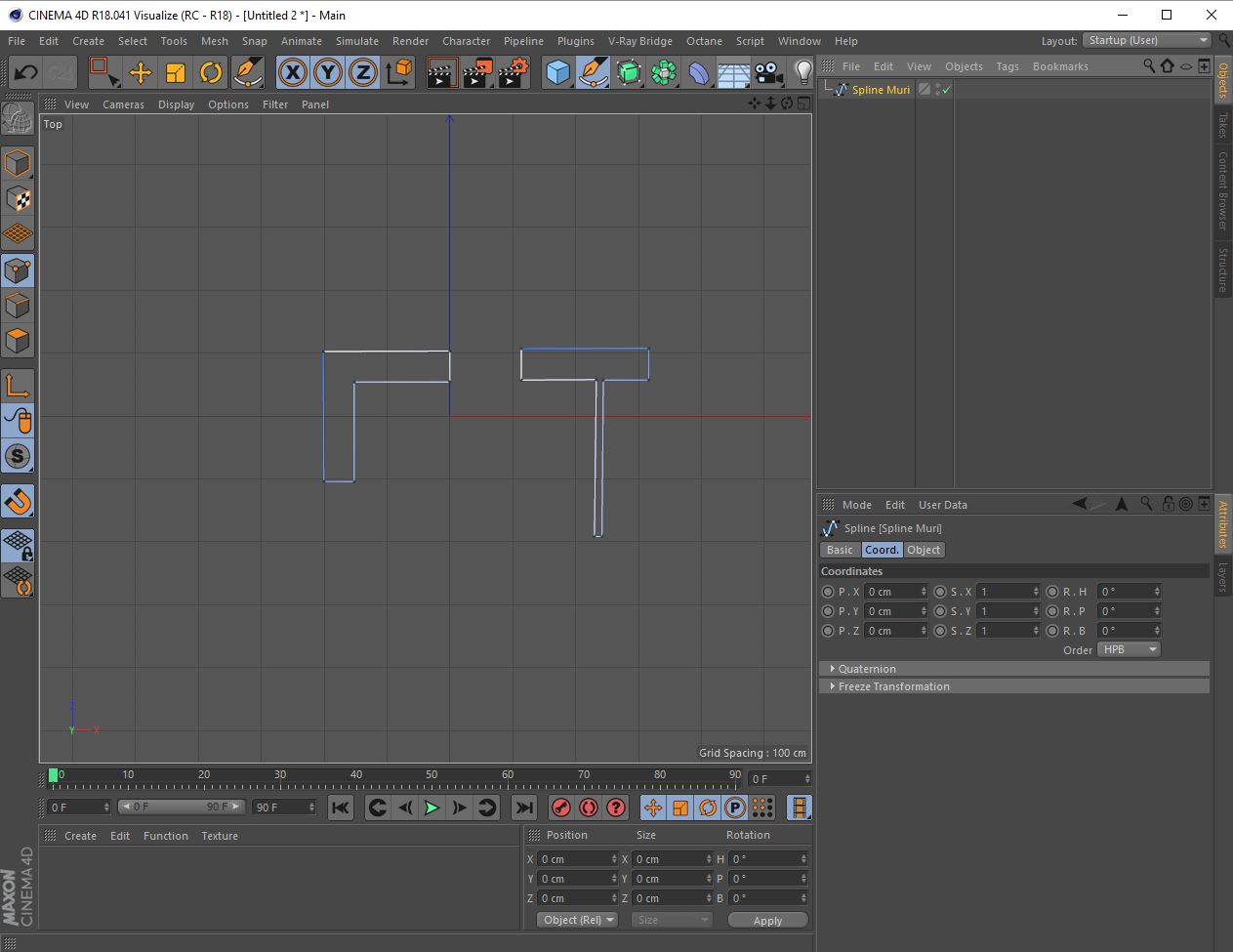This screenshot has width=1233, height=952.
Task: Switch to Texture mode
Action: [18, 199]
